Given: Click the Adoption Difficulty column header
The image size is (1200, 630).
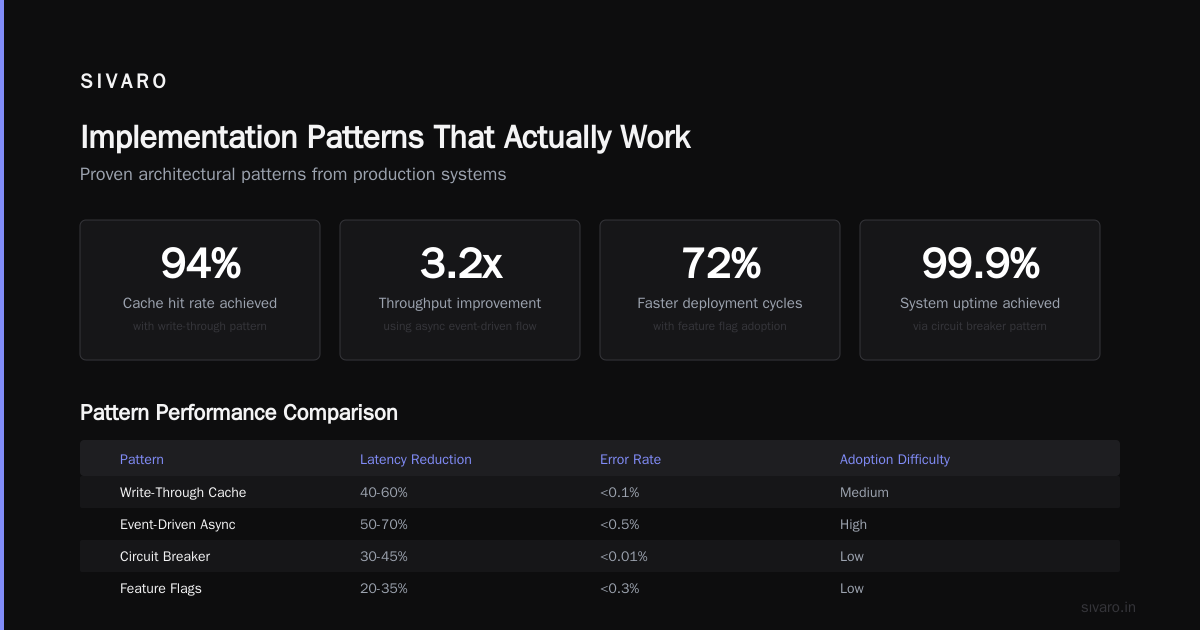Looking at the screenshot, I should coord(895,459).
